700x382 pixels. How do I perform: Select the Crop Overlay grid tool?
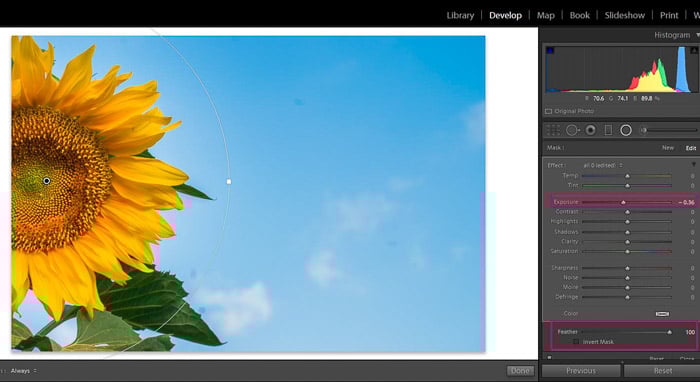pos(553,130)
